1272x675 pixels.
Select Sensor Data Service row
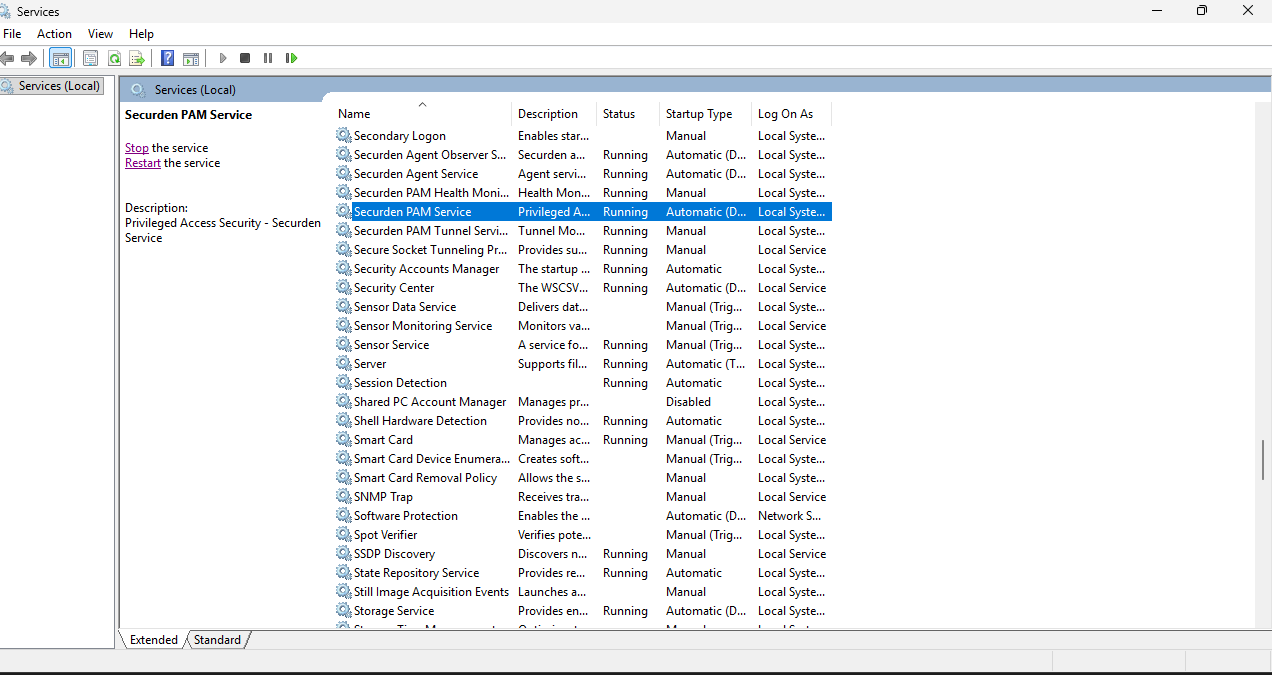click(583, 306)
